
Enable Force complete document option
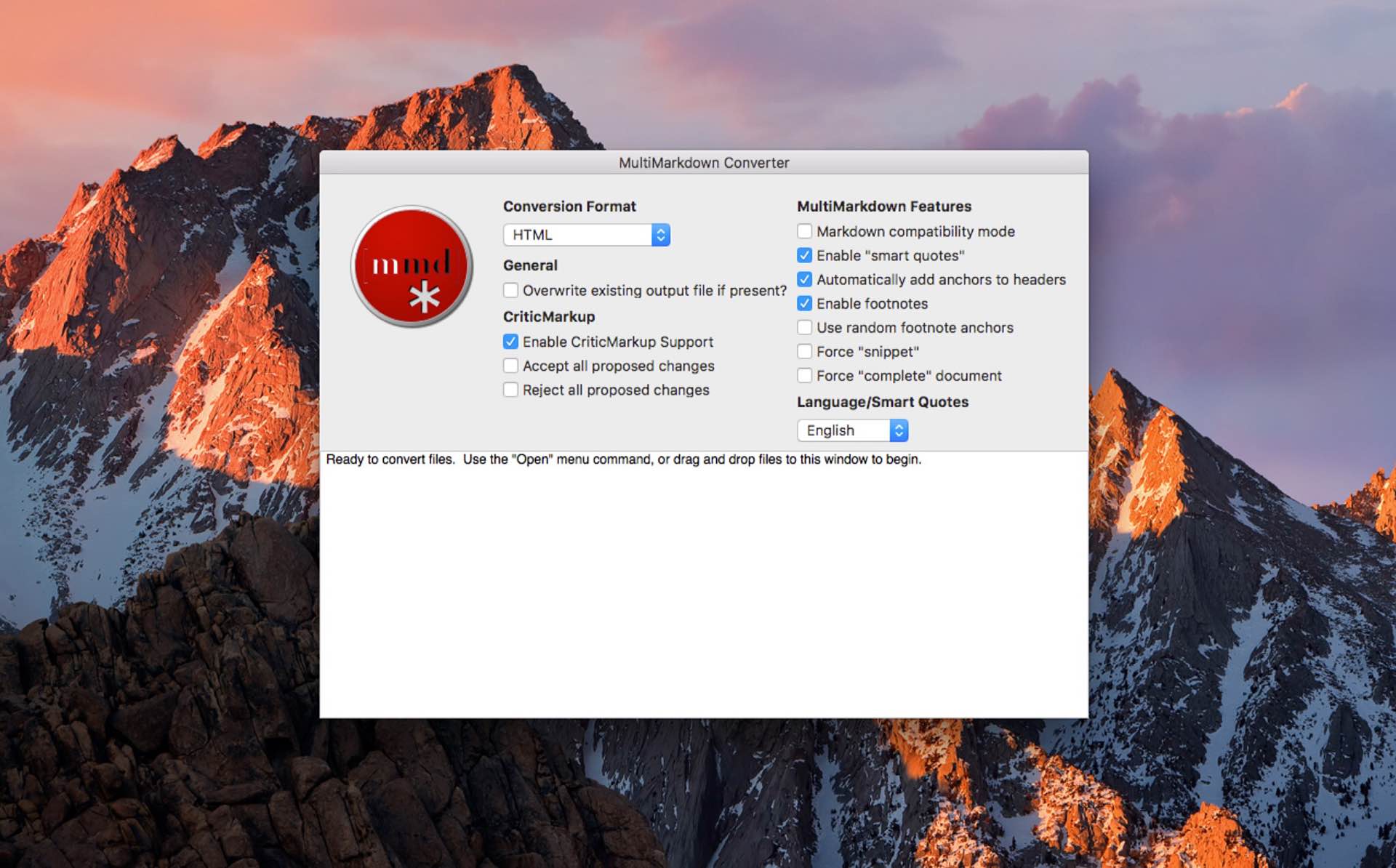coord(805,375)
